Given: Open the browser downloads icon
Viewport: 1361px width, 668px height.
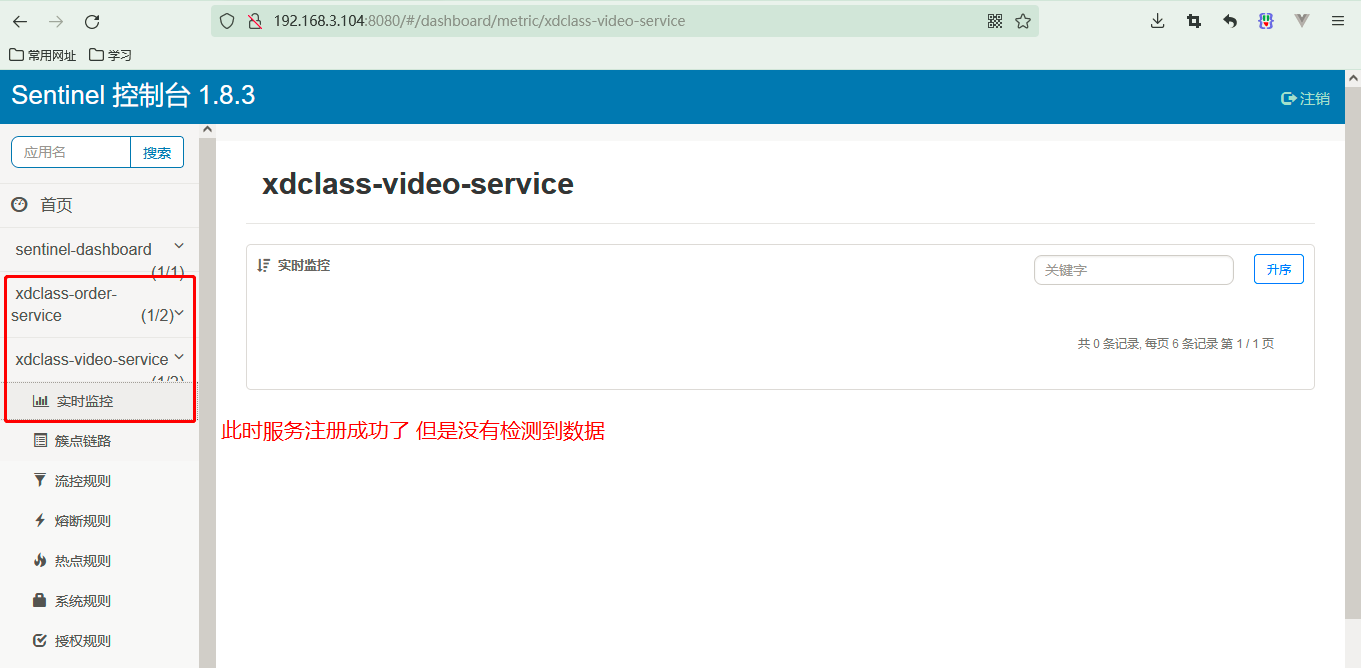Looking at the screenshot, I should (1158, 21).
